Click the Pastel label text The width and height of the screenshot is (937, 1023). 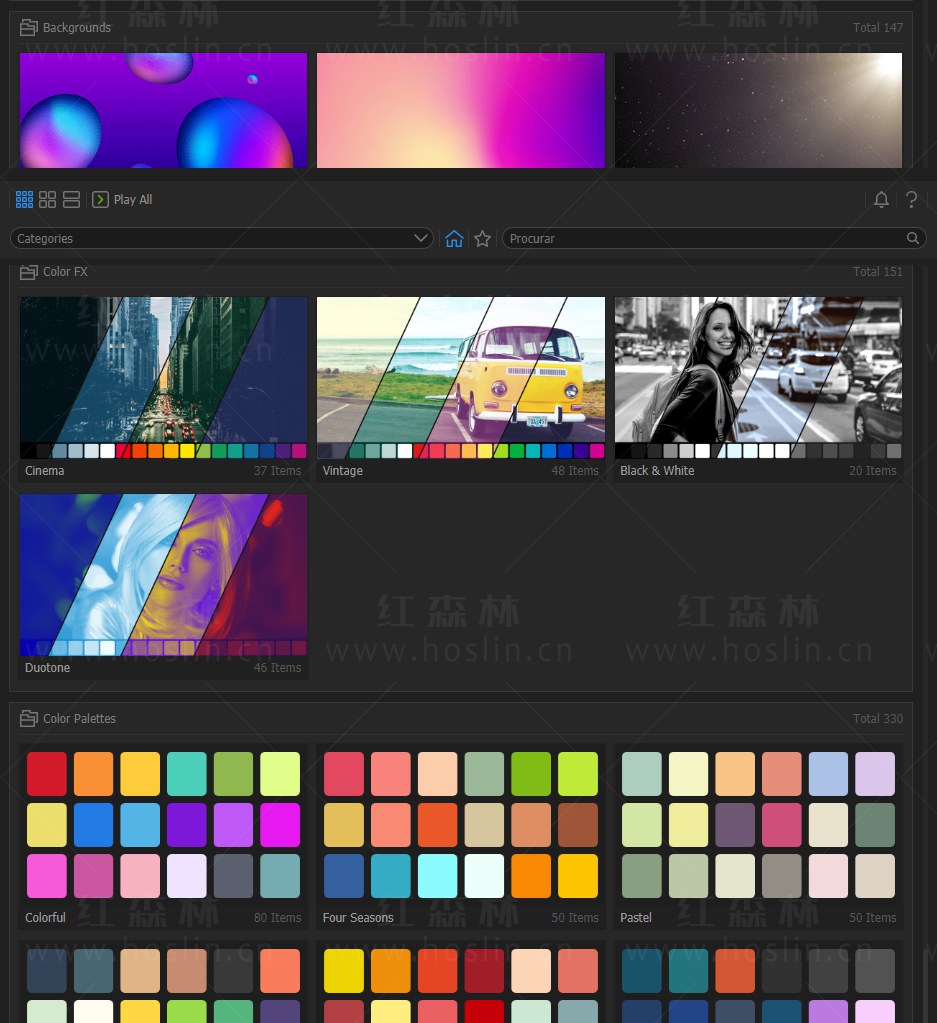click(636, 917)
